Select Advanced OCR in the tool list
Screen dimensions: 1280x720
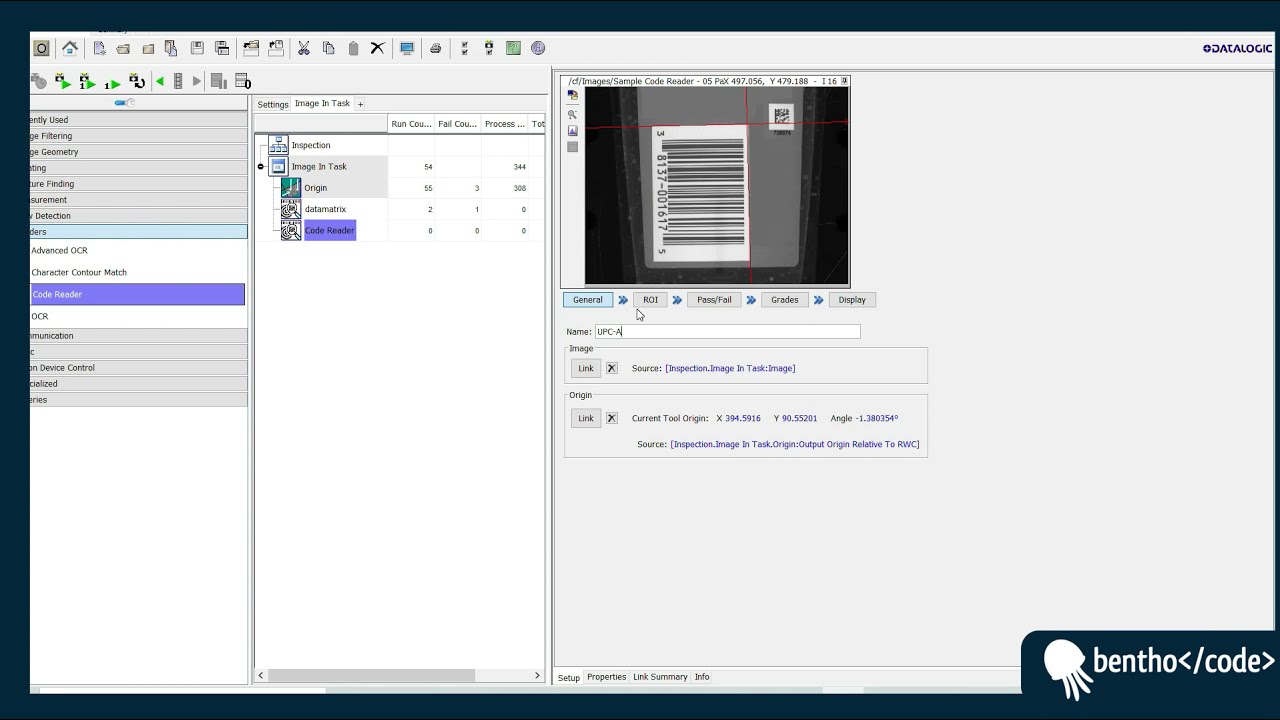[x=59, y=250]
